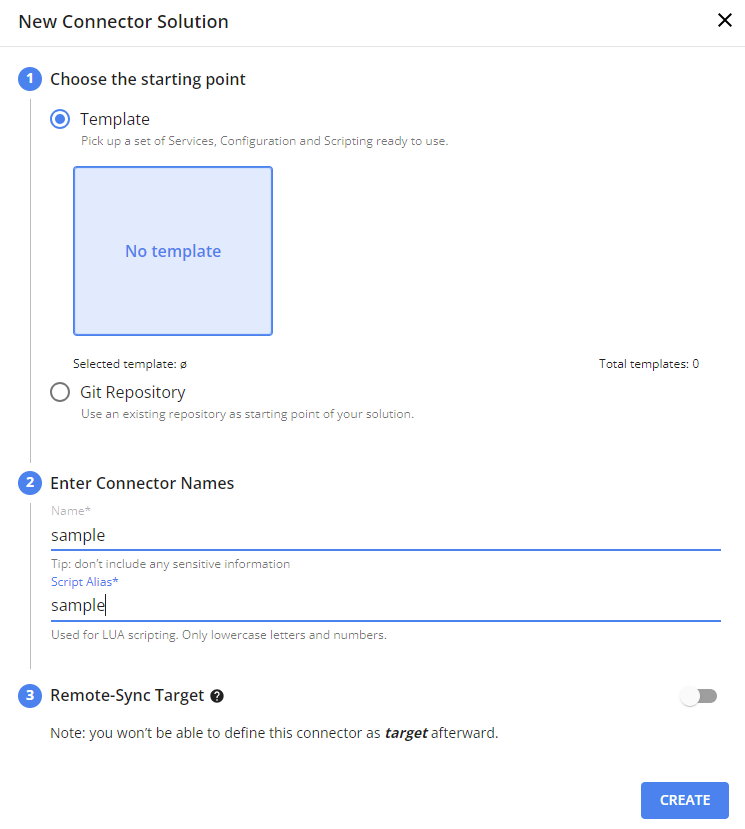Click the "Selected template" status text
The height and width of the screenshot is (829, 745).
point(130,364)
